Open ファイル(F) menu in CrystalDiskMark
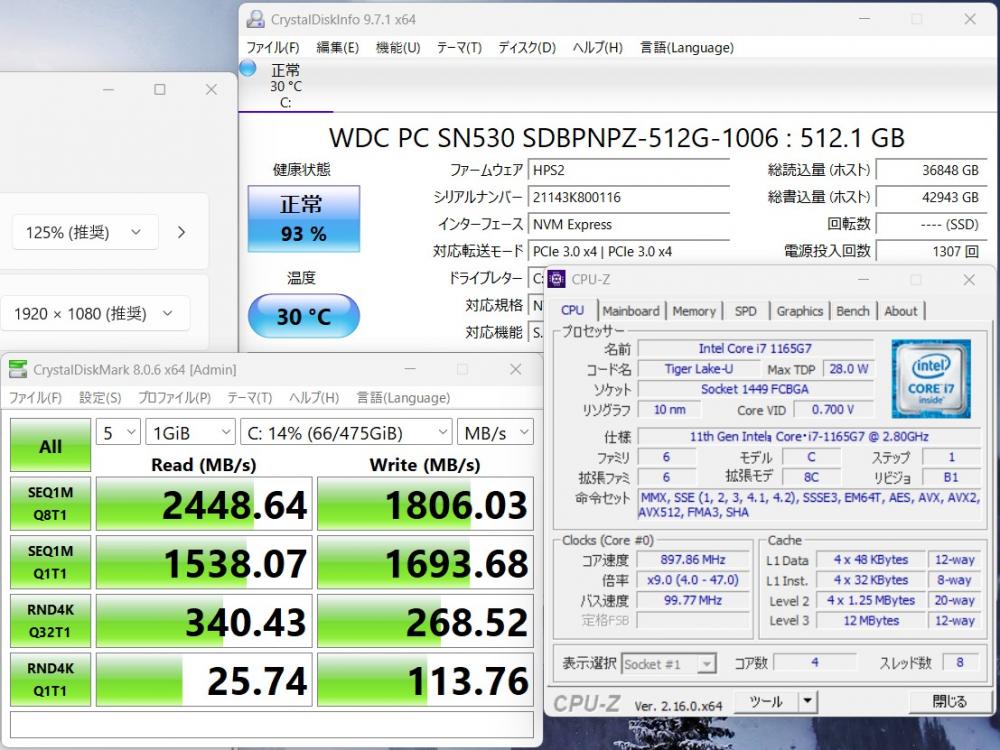Screen dimensions: 1000x750 coord(35,397)
